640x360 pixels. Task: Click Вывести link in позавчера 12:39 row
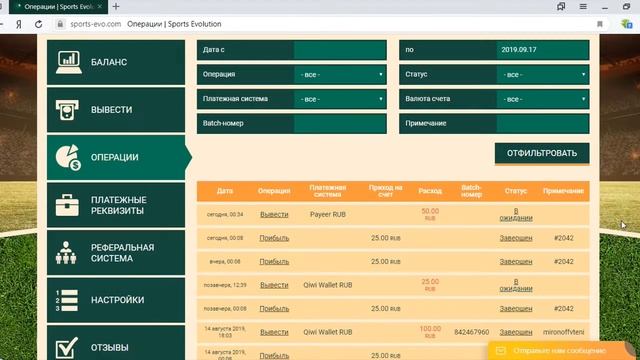click(274, 285)
